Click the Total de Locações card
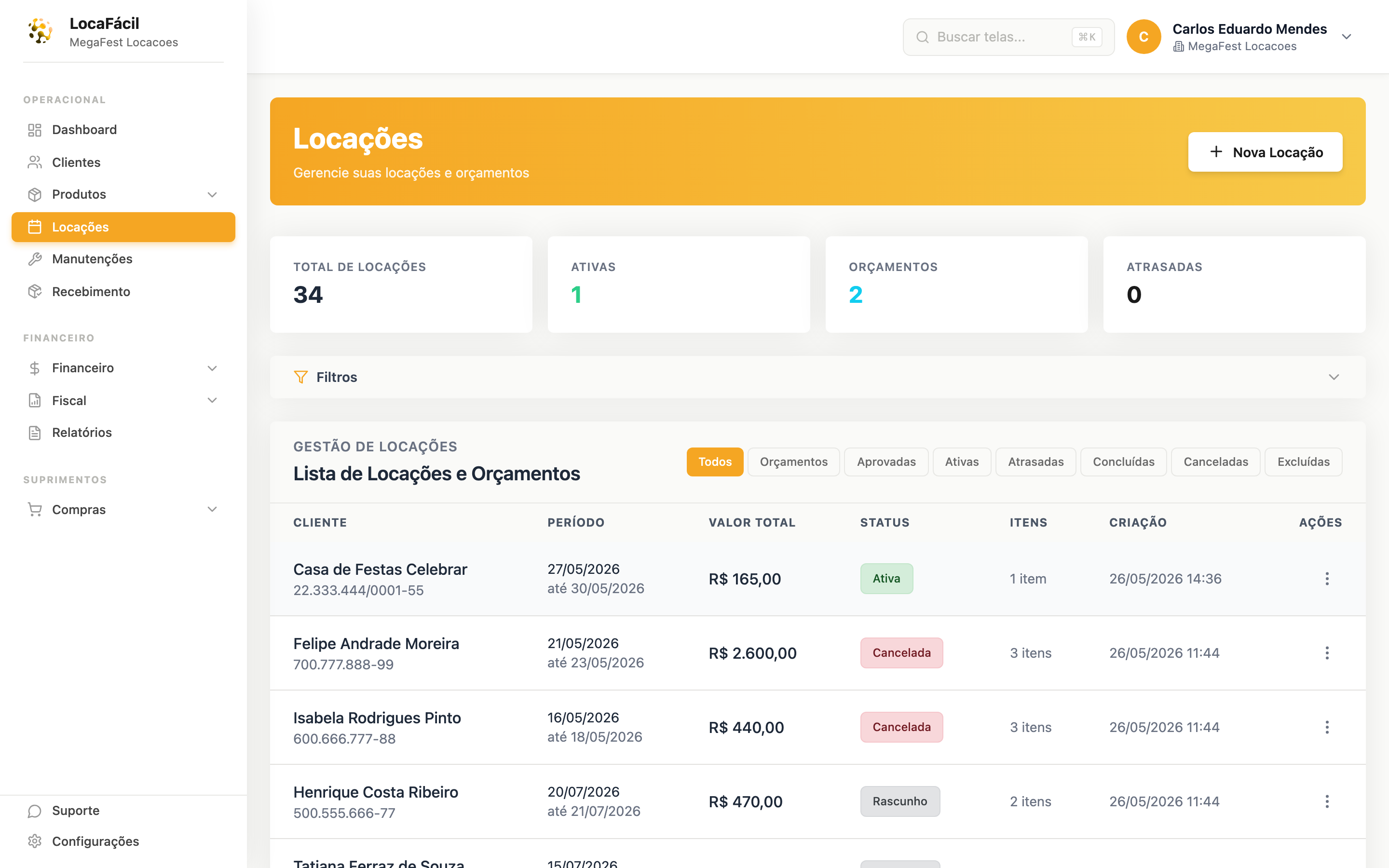 [401, 285]
